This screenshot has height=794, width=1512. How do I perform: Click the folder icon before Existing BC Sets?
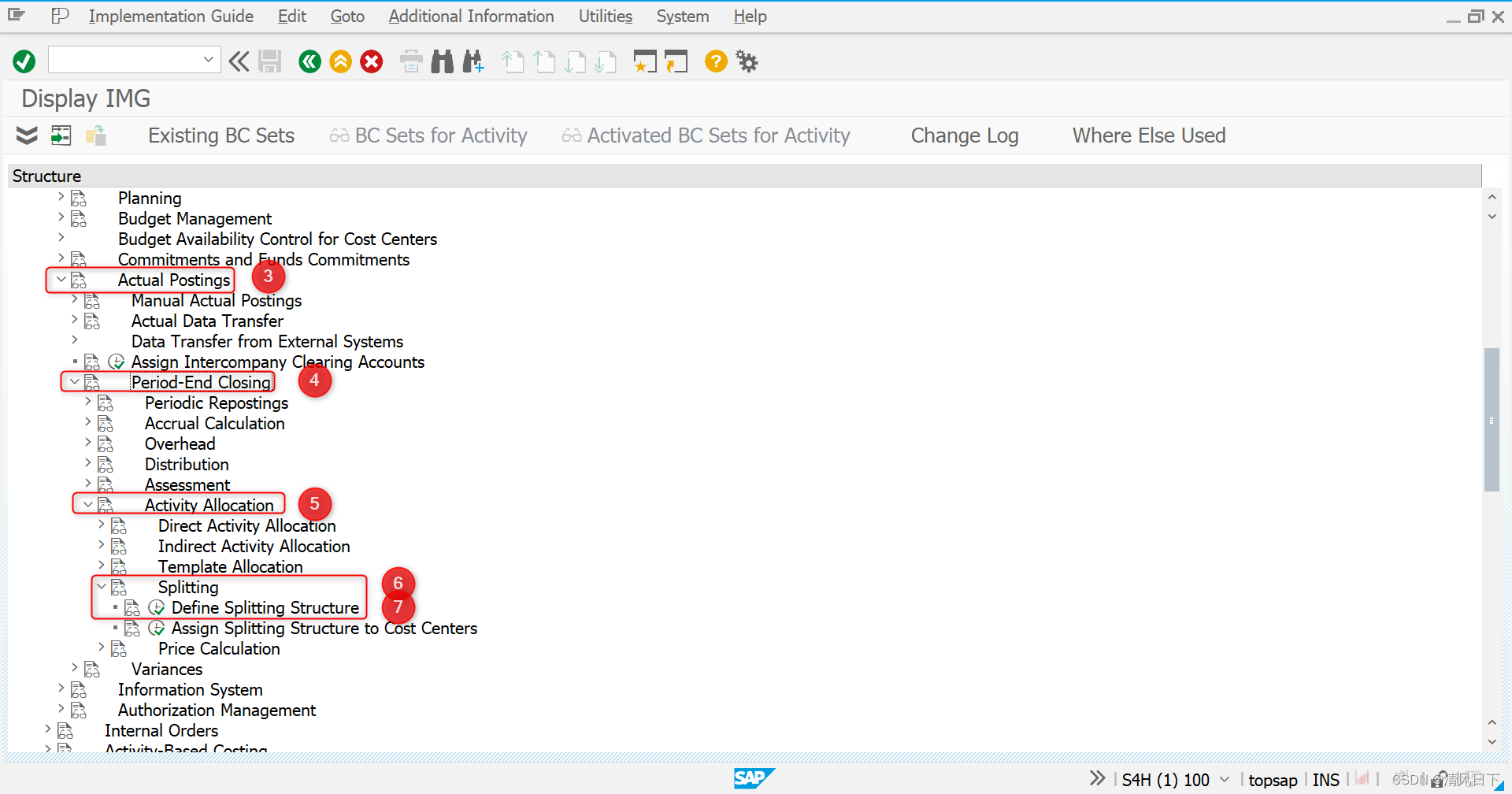[96, 135]
